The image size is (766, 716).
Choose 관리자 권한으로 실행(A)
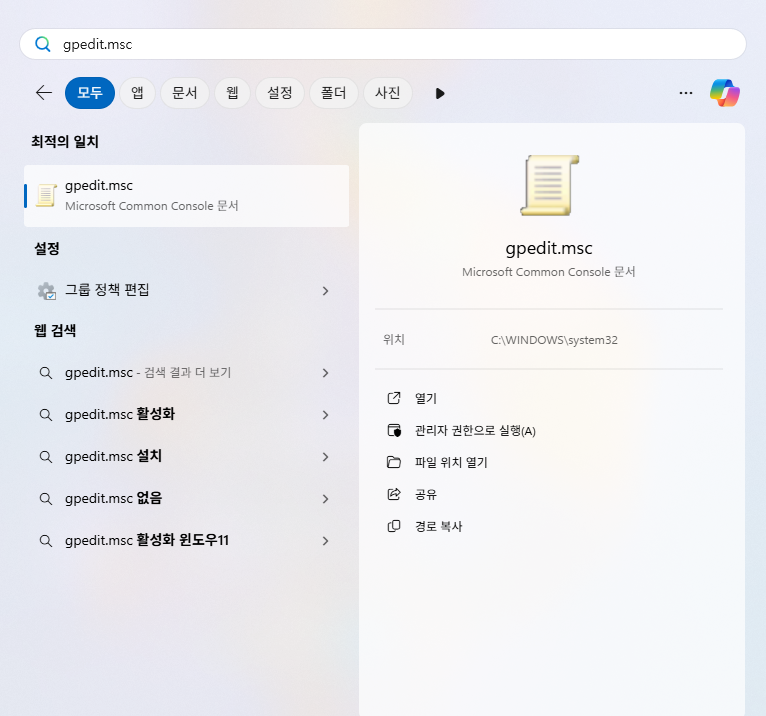[475, 431]
